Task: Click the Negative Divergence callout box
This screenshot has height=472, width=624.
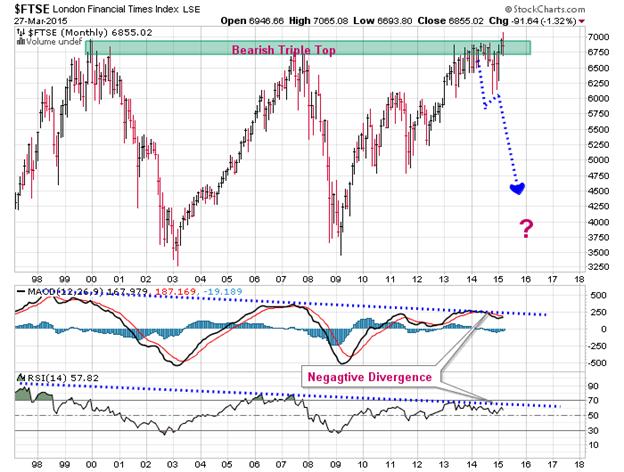Action: coord(370,376)
